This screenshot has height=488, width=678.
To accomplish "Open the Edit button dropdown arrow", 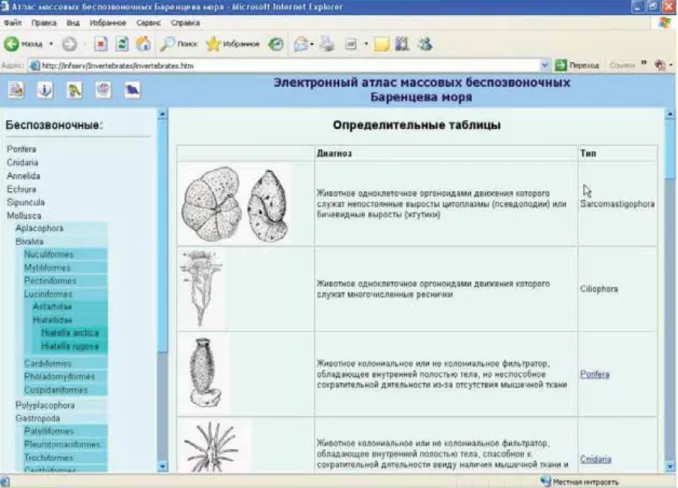I will 366,44.
